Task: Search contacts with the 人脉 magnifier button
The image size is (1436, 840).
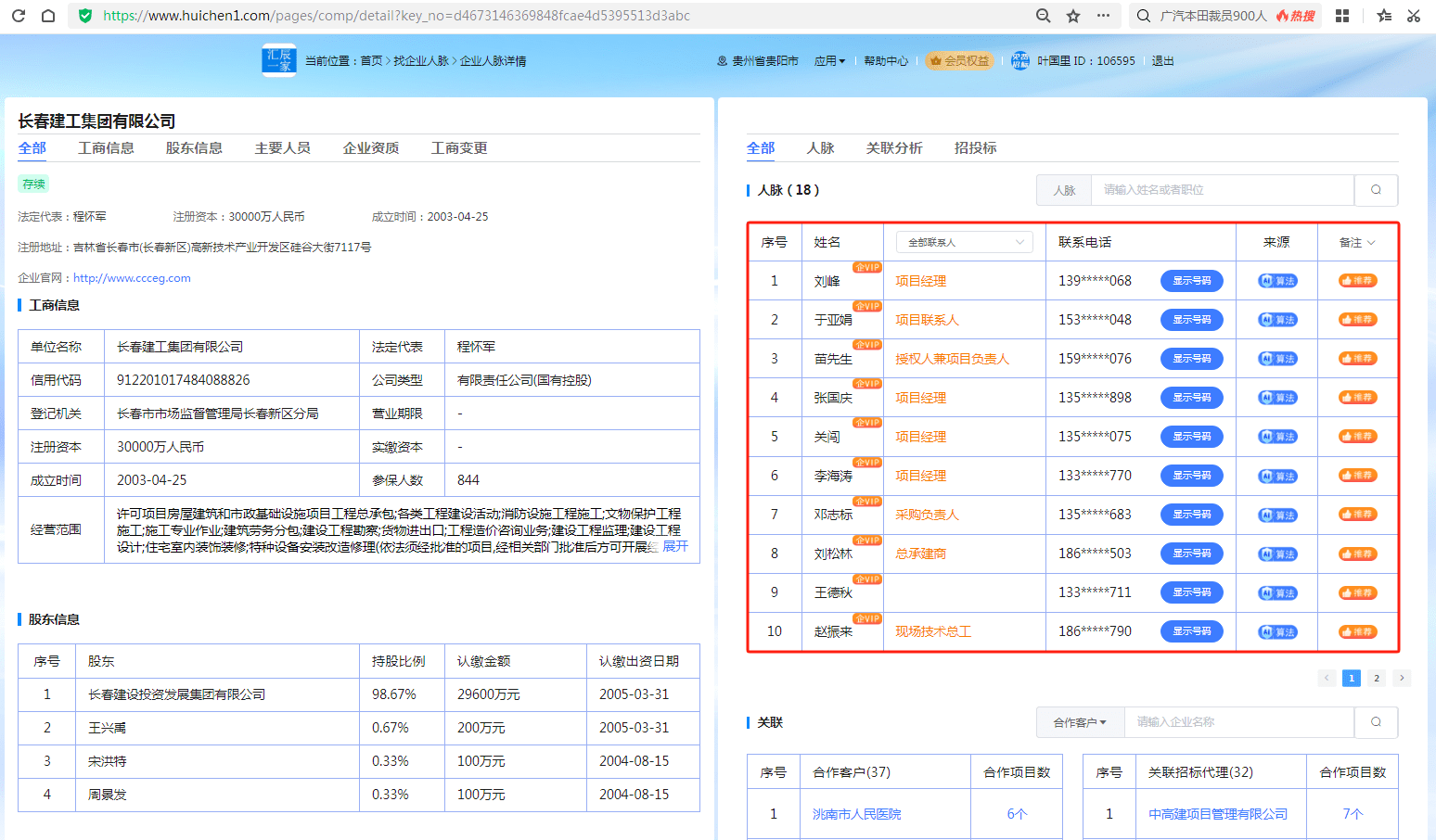Action: click(1376, 190)
